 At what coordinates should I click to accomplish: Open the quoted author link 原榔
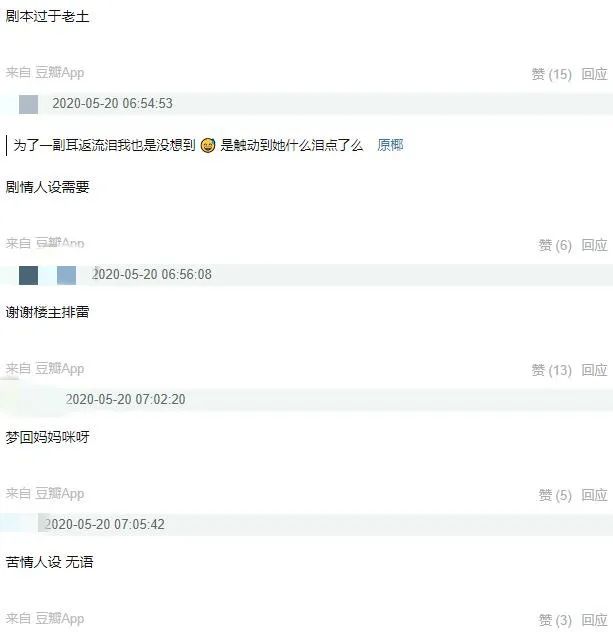(390, 145)
